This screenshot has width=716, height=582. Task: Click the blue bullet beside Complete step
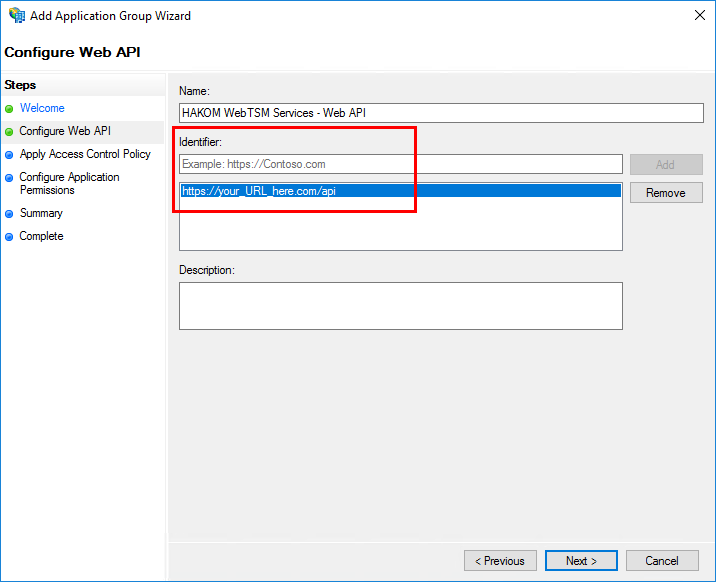[10, 237]
